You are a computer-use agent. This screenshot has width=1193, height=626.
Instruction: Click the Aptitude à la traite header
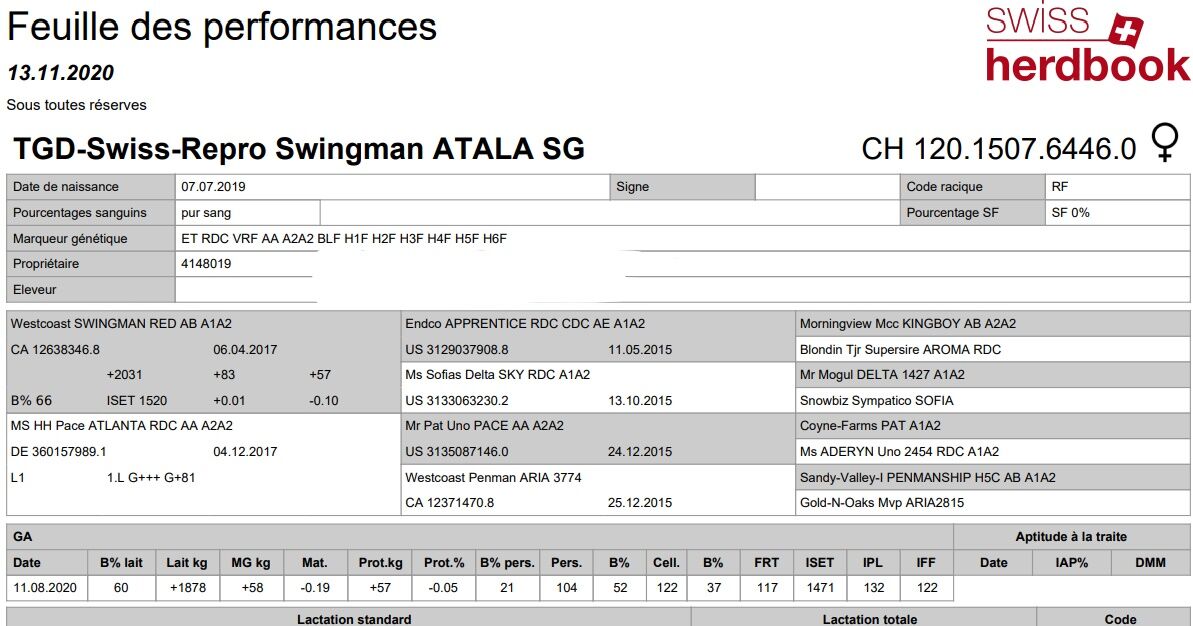(x=1070, y=537)
